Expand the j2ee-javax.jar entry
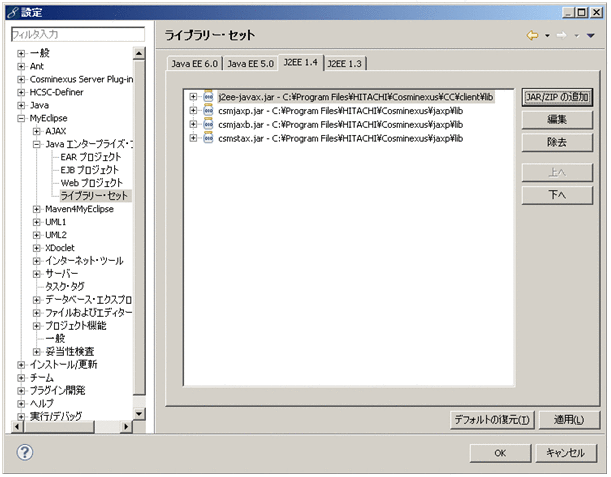 193,96
